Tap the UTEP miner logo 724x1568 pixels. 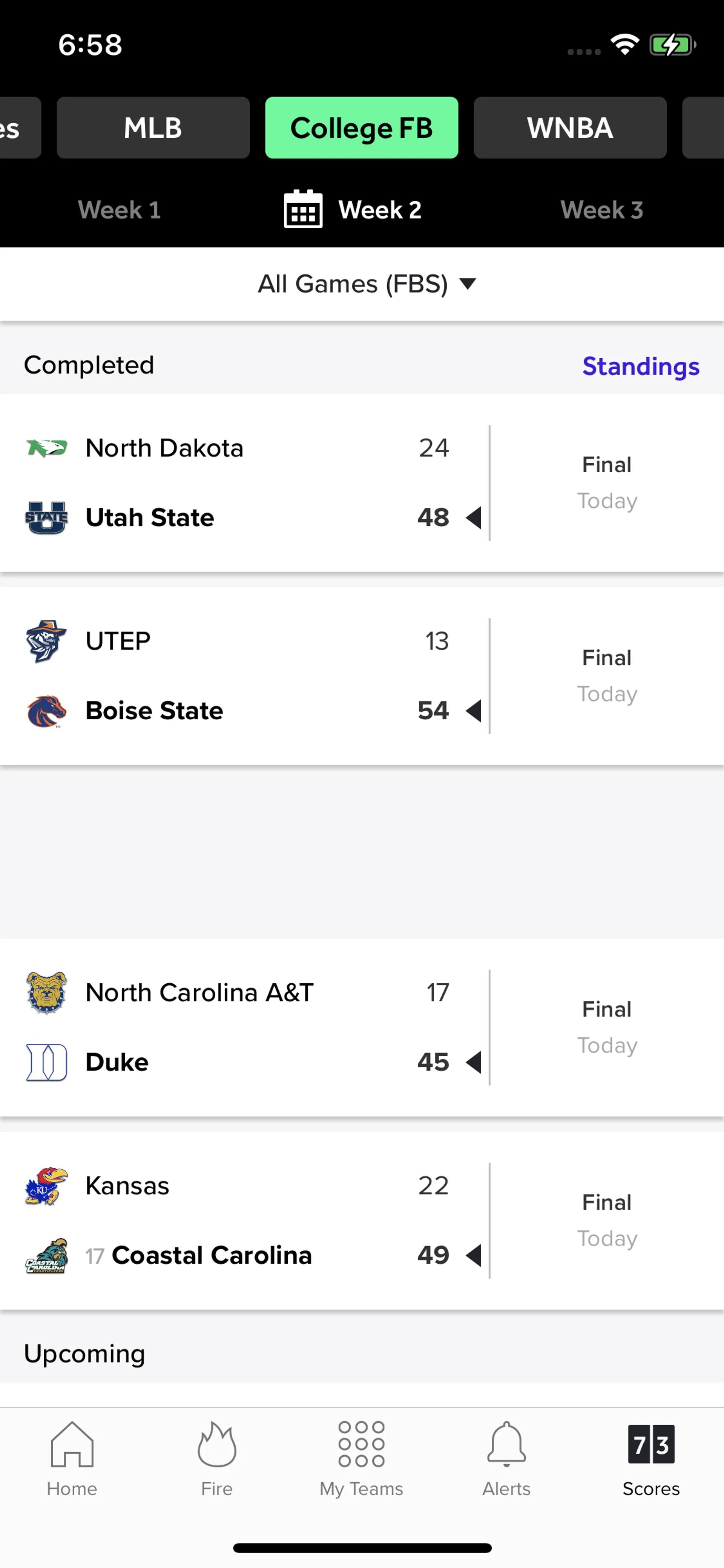point(46,641)
